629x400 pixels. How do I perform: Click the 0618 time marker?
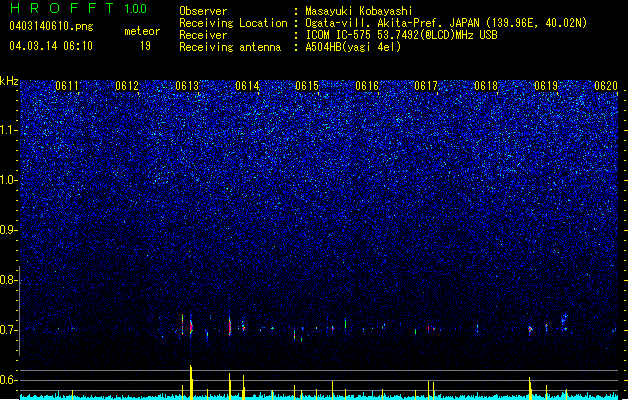tap(486, 86)
